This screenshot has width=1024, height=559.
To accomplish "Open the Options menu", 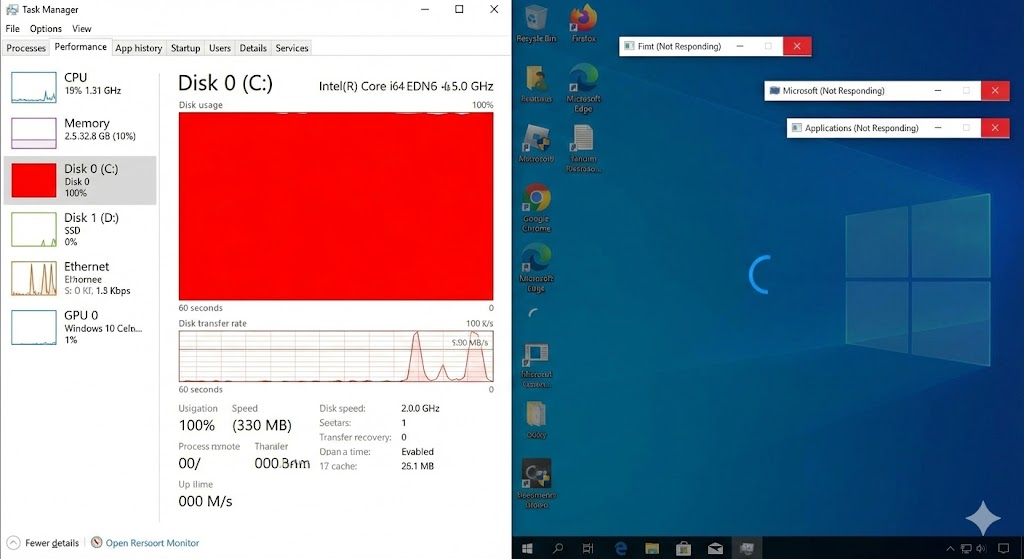I will [x=45, y=29].
